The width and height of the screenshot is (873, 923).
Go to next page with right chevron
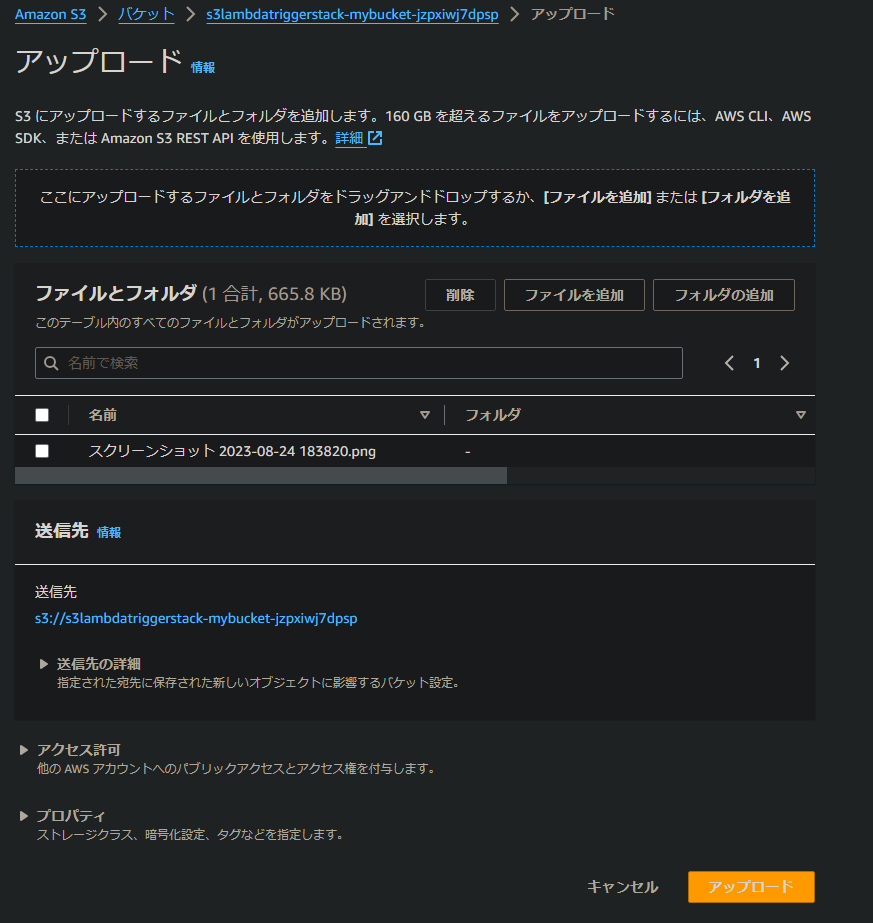point(785,362)
